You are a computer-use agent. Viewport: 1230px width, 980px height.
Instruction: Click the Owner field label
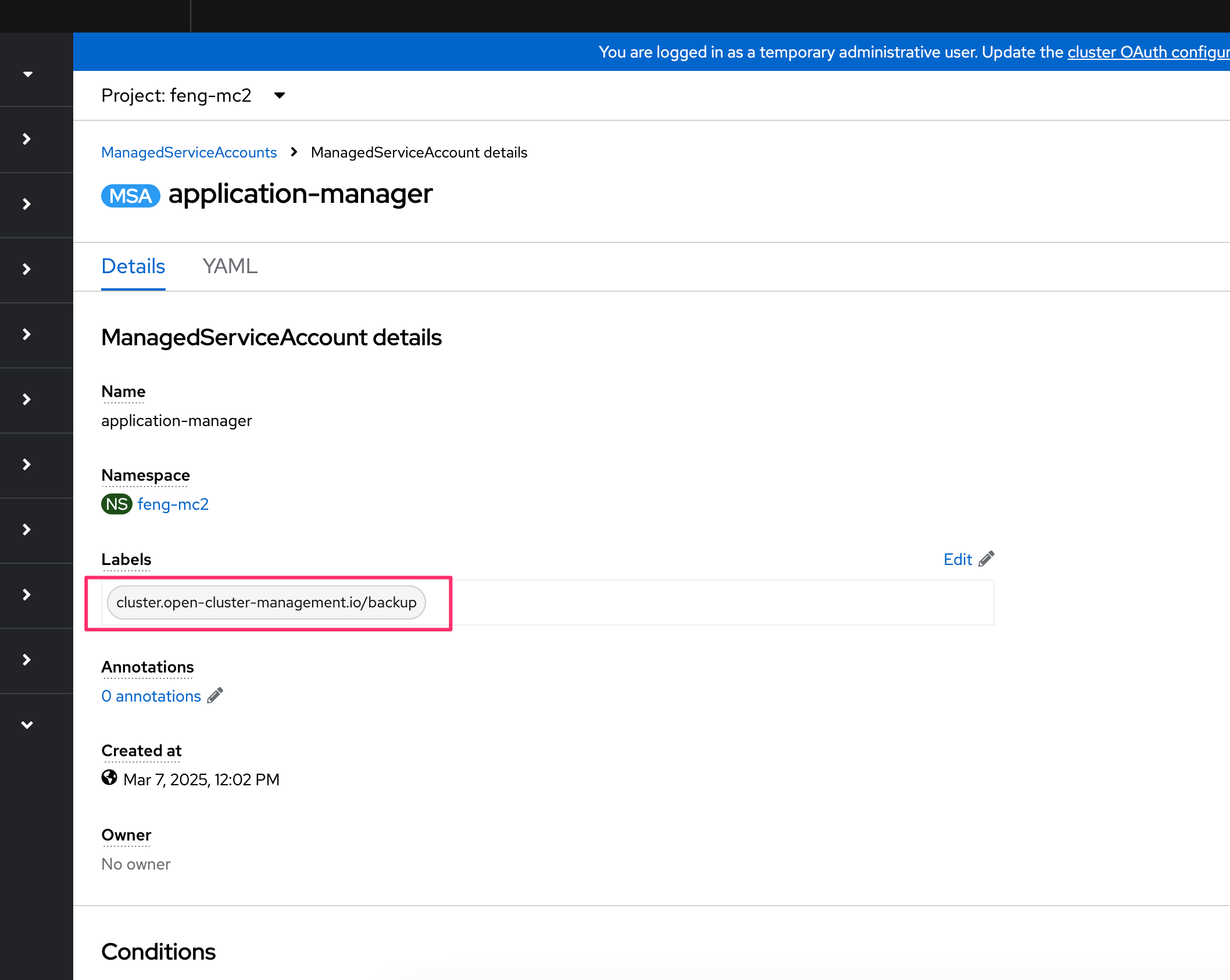click(x=126, y=835)
